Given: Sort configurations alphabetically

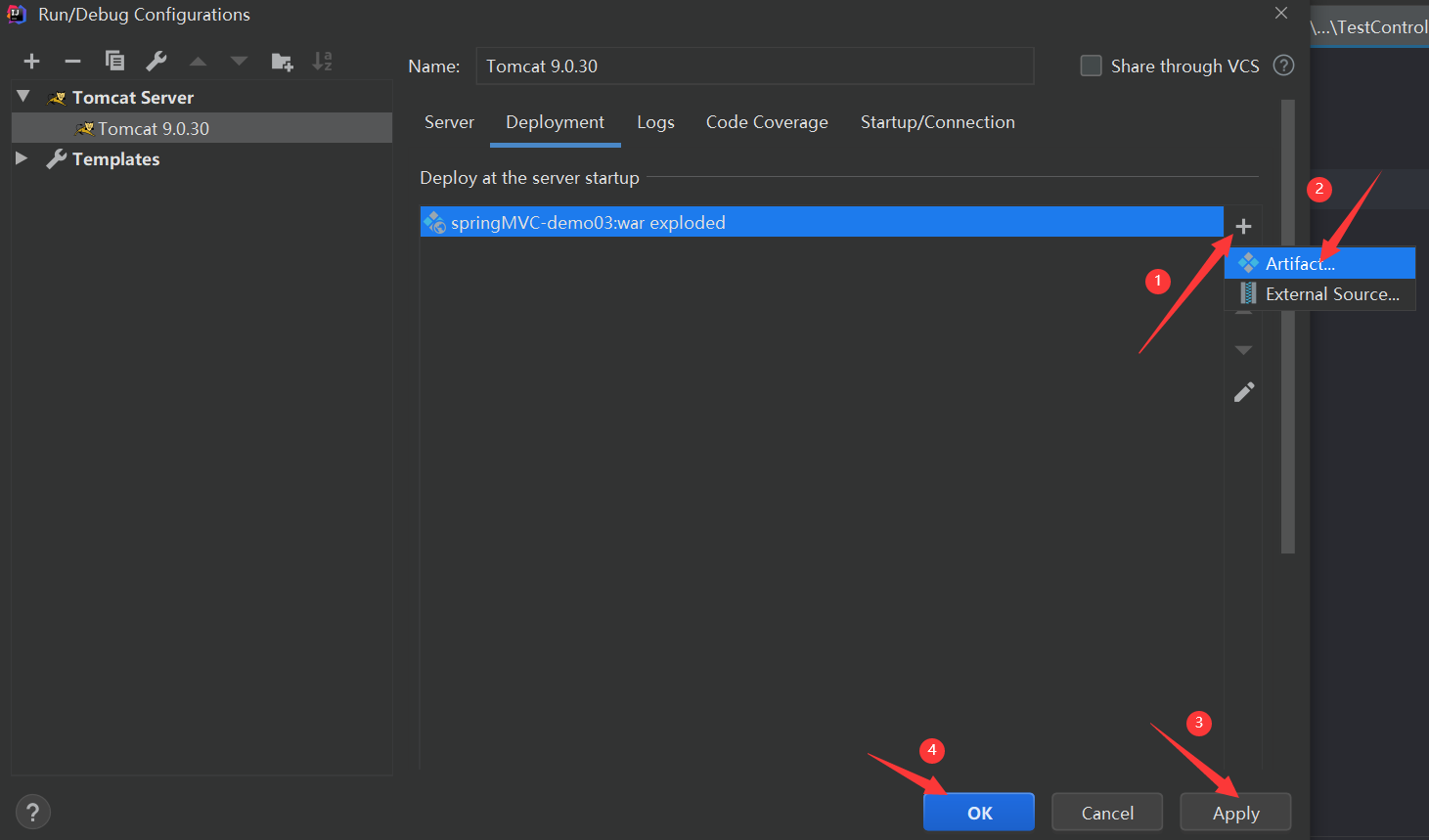Looking at the screenshot, I should coord(323,62).
